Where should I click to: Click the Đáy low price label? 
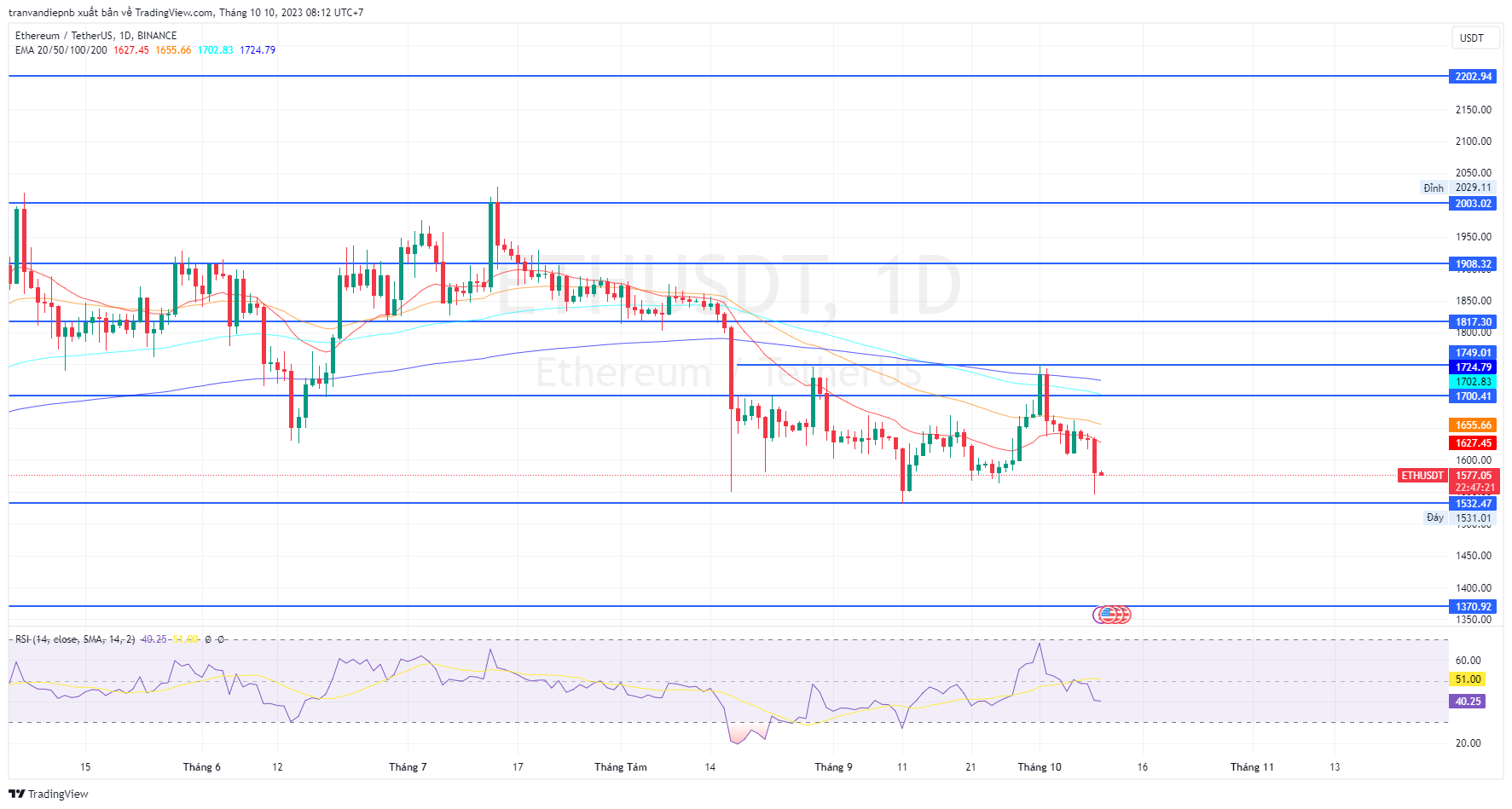tap(1435, 517)
